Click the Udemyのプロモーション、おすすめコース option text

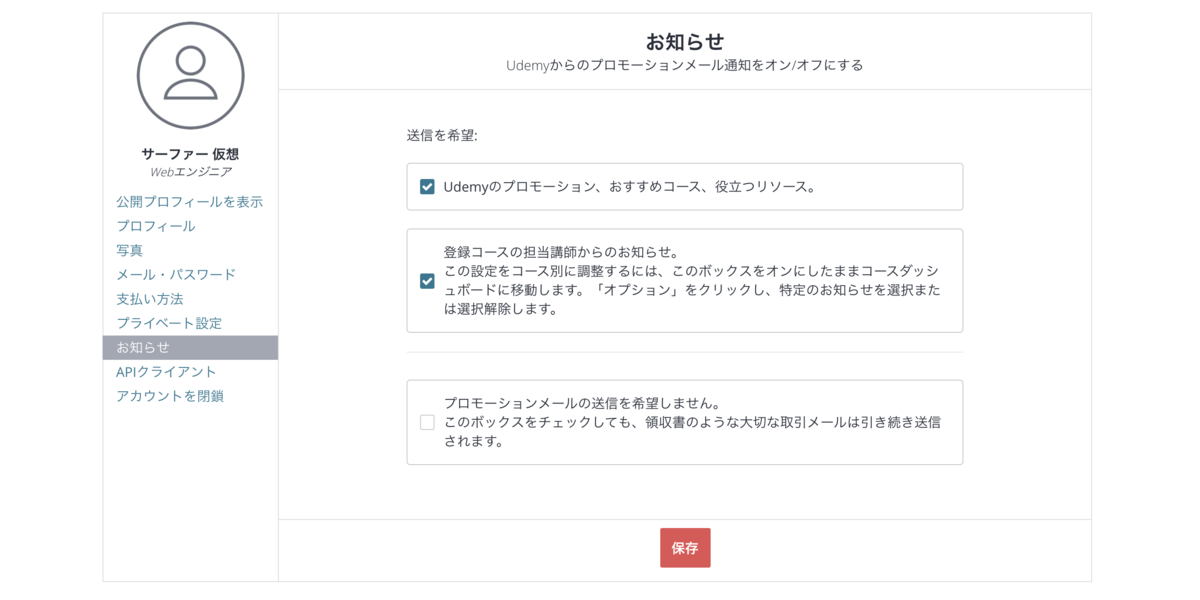click(630, 187)
